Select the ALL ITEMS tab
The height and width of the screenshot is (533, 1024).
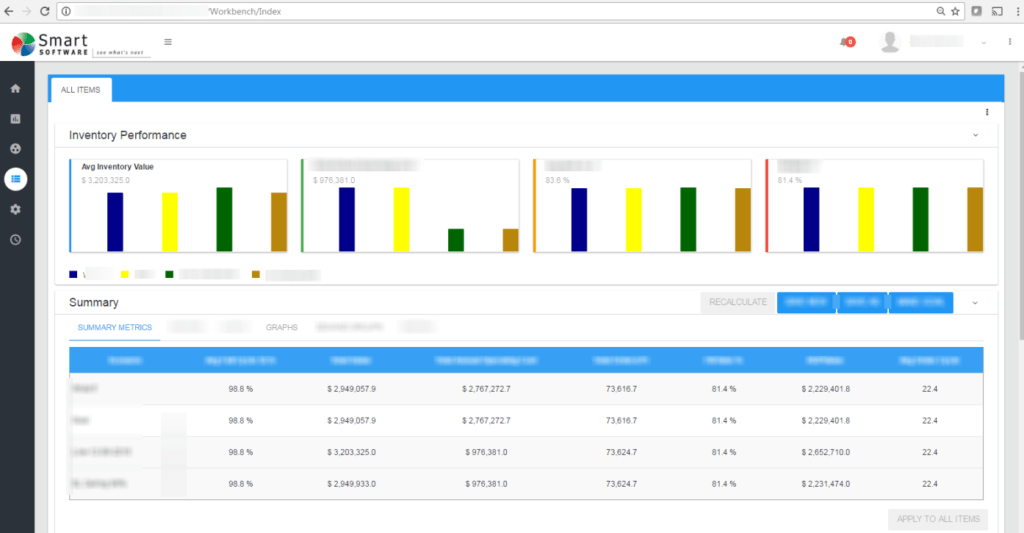tap(80, 89)
